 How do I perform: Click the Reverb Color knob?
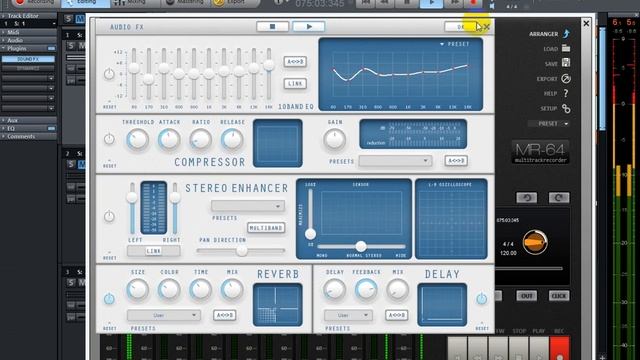(169, 290)
